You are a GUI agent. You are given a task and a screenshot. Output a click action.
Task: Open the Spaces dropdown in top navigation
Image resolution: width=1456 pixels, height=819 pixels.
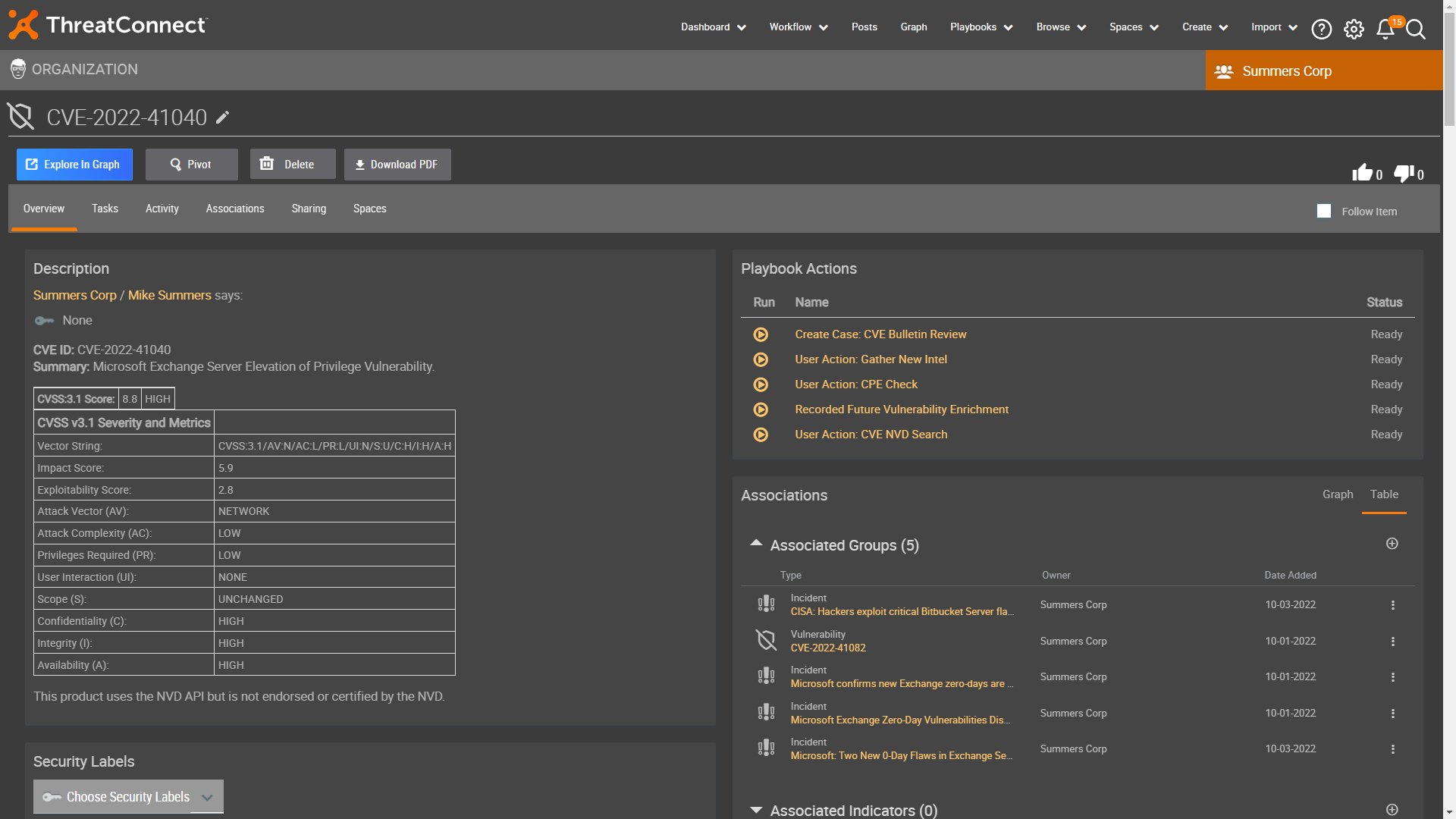pyautogui.click(x=1134, y=27)
